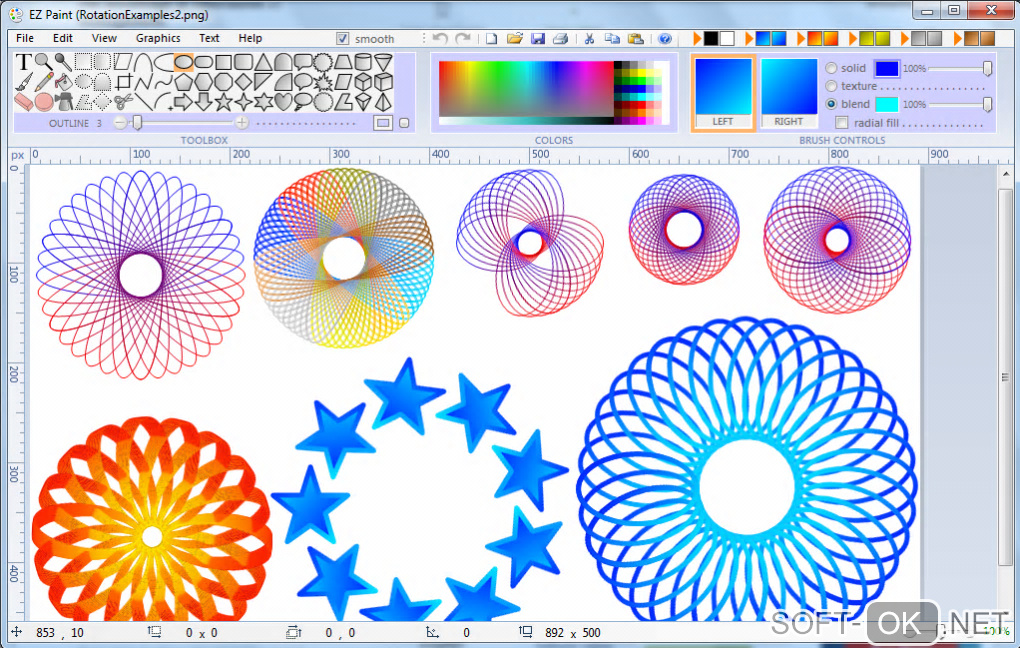Image resolution: width=1020 pixels, height=648 pixels.
Task: Toggle the smooth checkbox
Action: click(x=343, y=39)
